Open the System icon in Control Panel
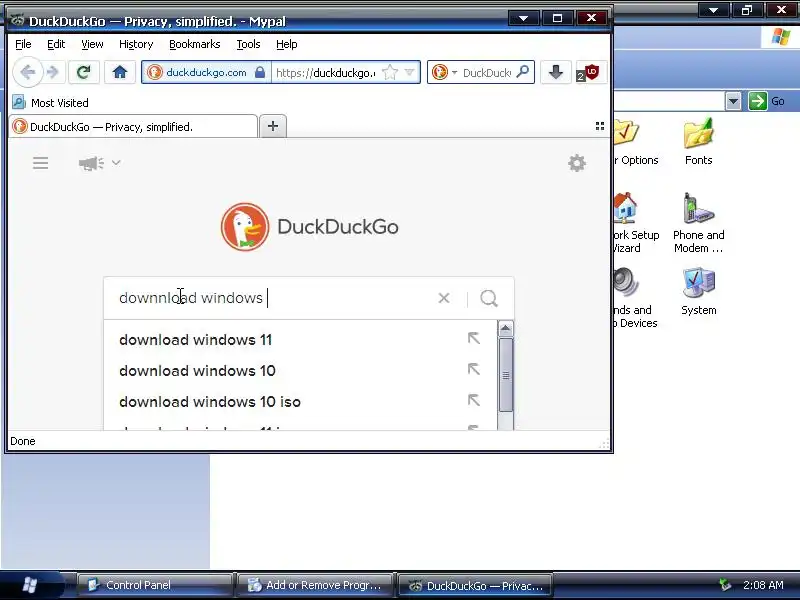Image resolution: width=800 pixels, height=600 pixels. 698,291
